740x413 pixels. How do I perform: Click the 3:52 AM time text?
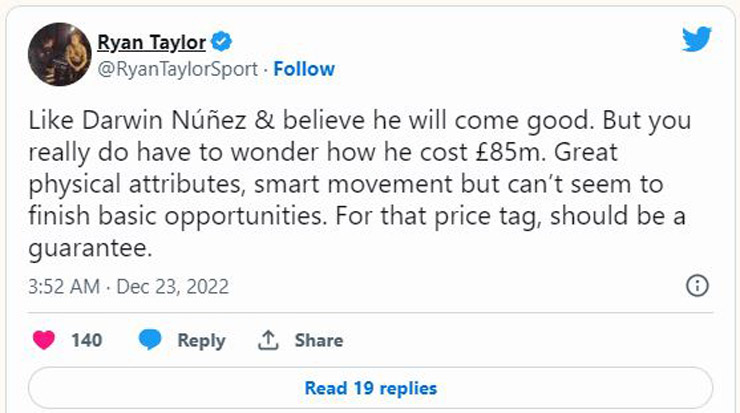coord(64,287)
